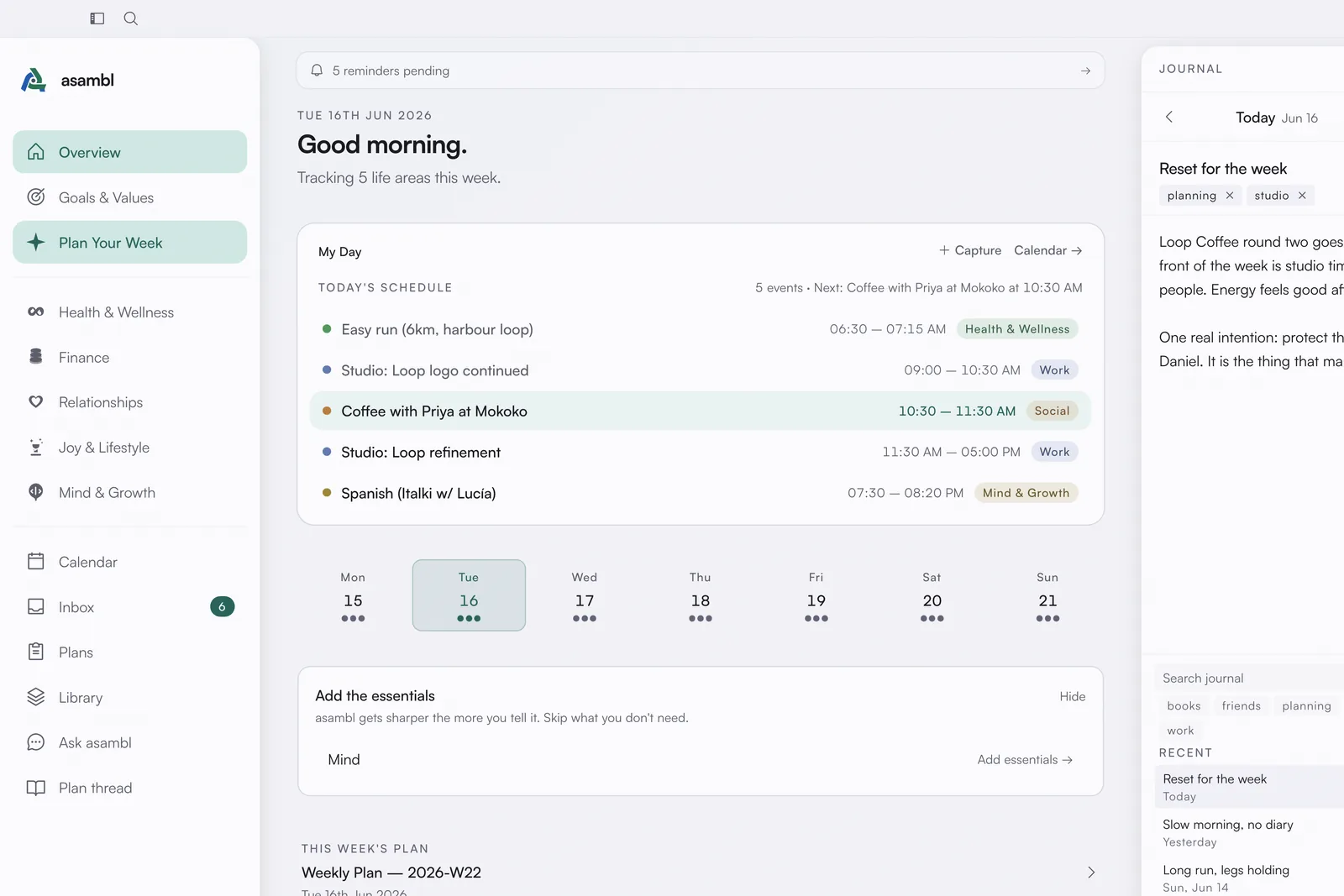Select Health & Wellness in the sidebar
Screen dimensions: 1344x896
(130, 312)
